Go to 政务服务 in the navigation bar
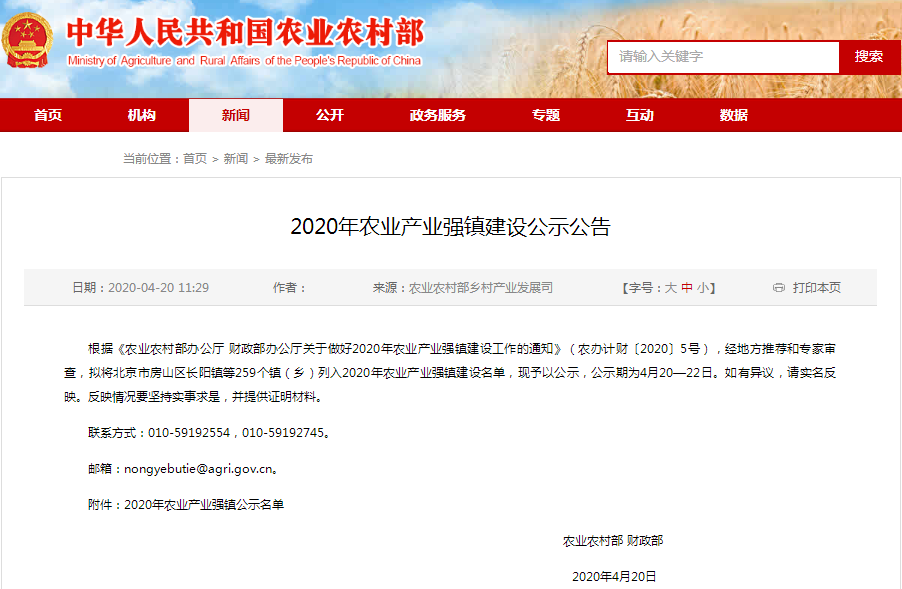The height and width of the screenshot is (589, 902). (x=437, y=115)
